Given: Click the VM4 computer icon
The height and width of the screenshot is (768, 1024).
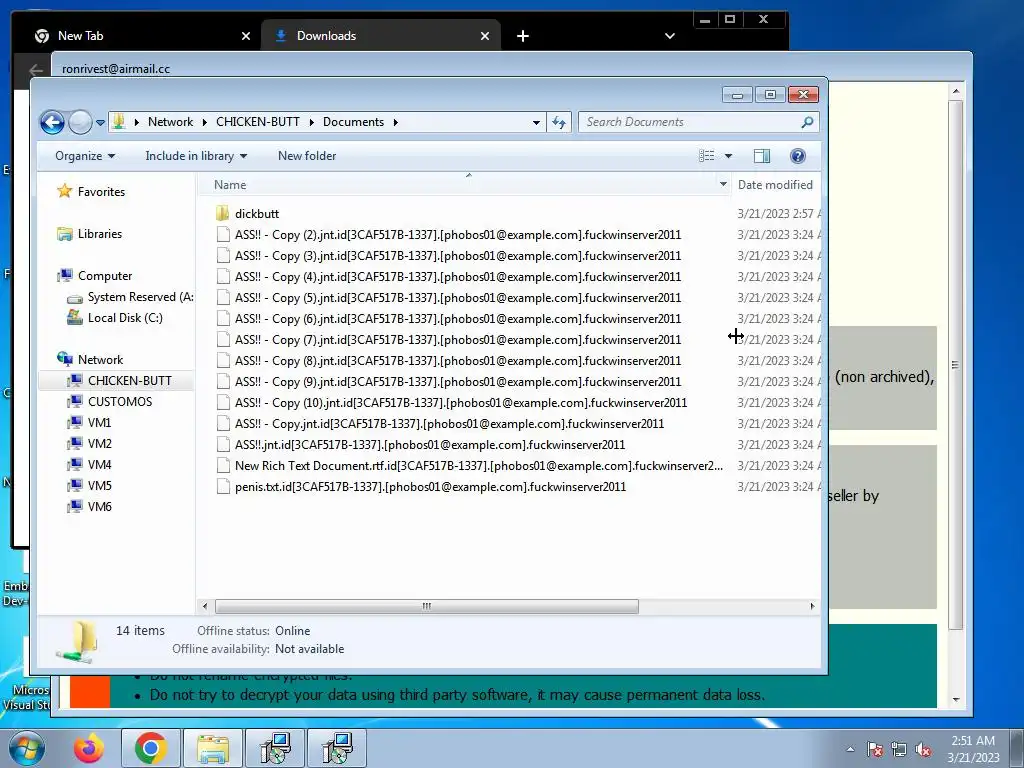Looking at the screenshot, I should (74, 464).
